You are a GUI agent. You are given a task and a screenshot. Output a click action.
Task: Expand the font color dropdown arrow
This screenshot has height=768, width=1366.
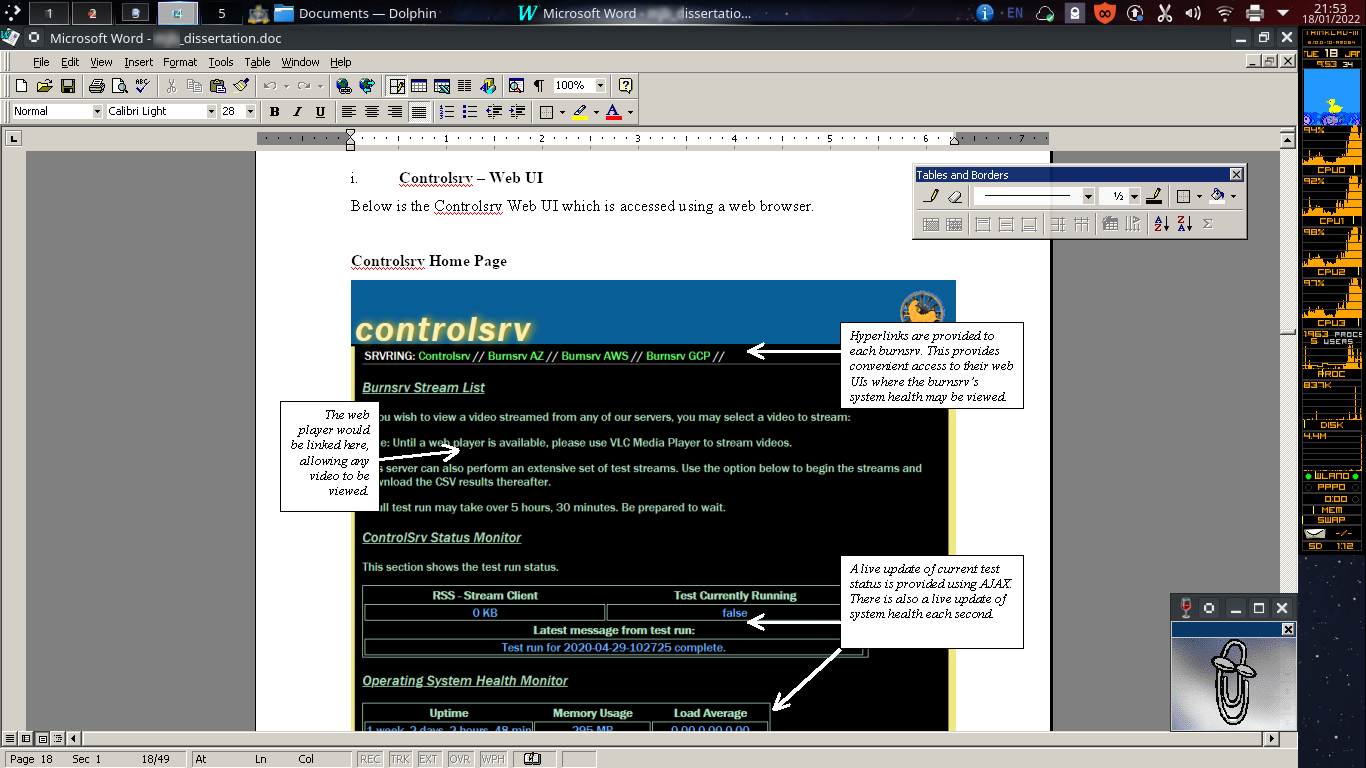tap(630, 111)
